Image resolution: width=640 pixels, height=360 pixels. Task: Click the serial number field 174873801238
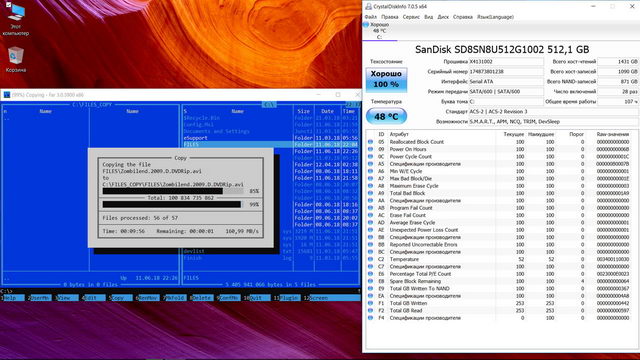(506, 71)
